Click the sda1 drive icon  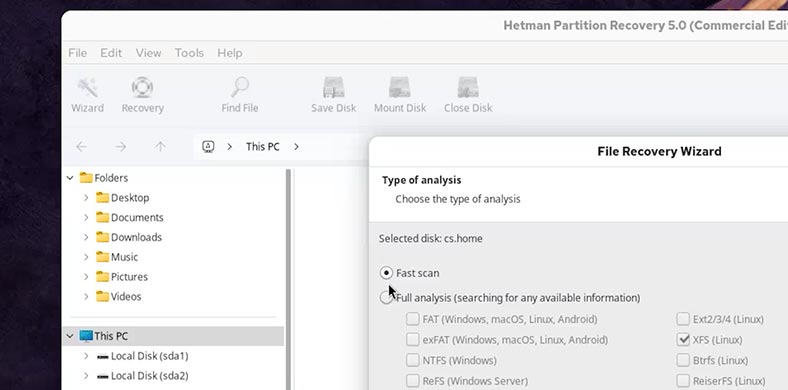[x=103, y=356]
